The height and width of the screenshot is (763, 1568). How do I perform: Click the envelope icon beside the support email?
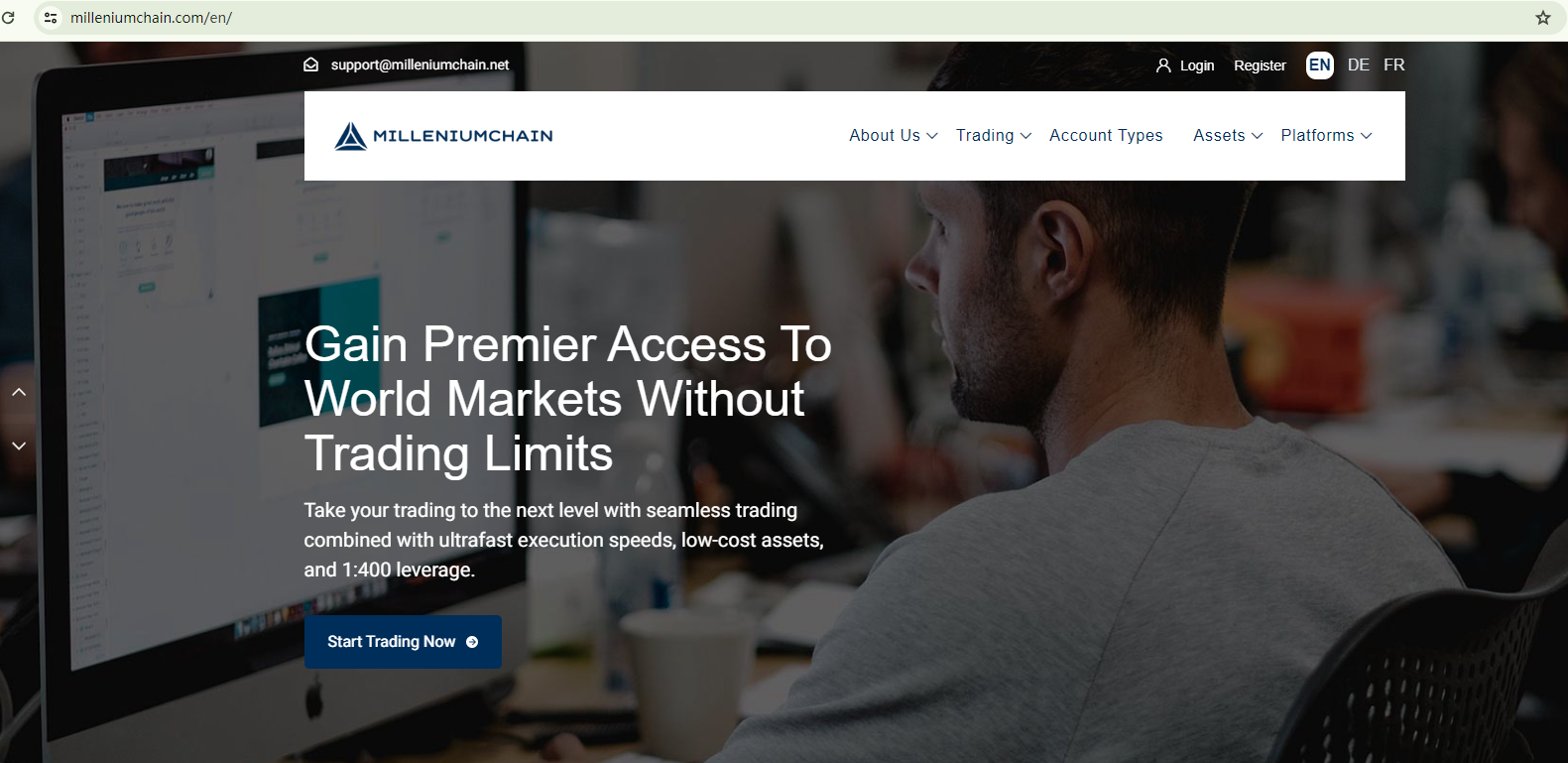click(311, 64)
